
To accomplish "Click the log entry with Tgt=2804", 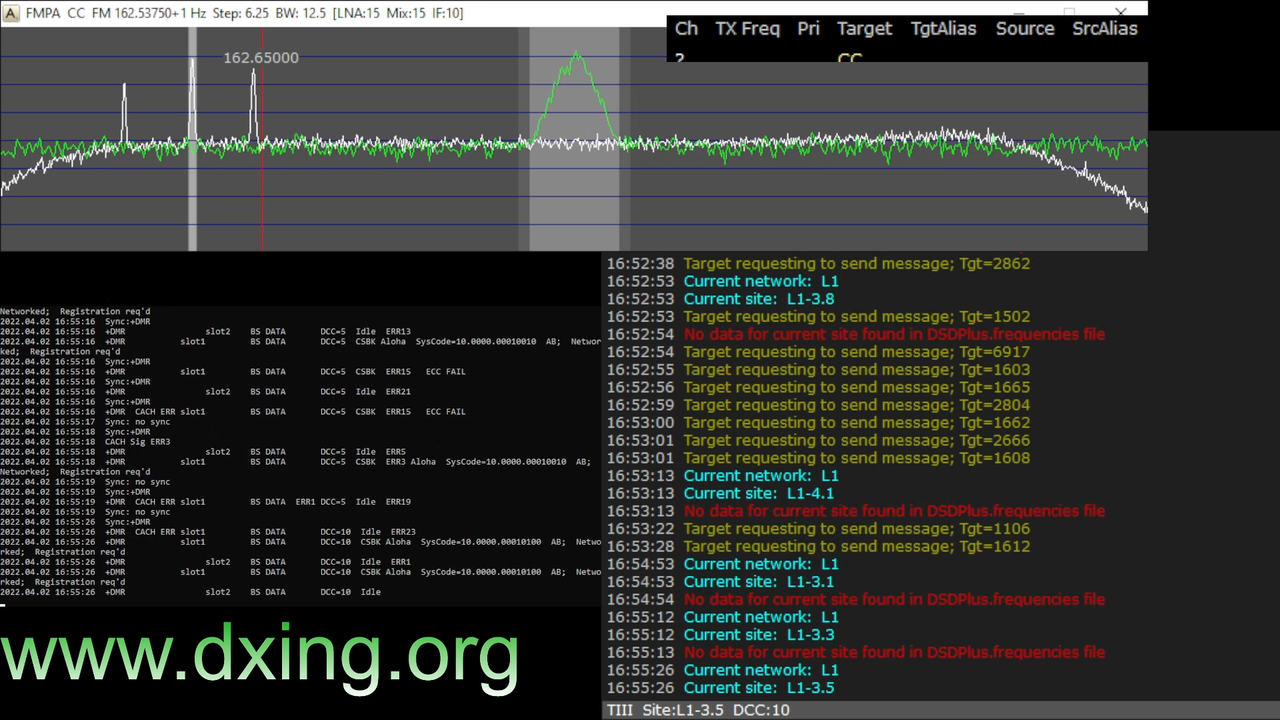I will tap(818, 405).
